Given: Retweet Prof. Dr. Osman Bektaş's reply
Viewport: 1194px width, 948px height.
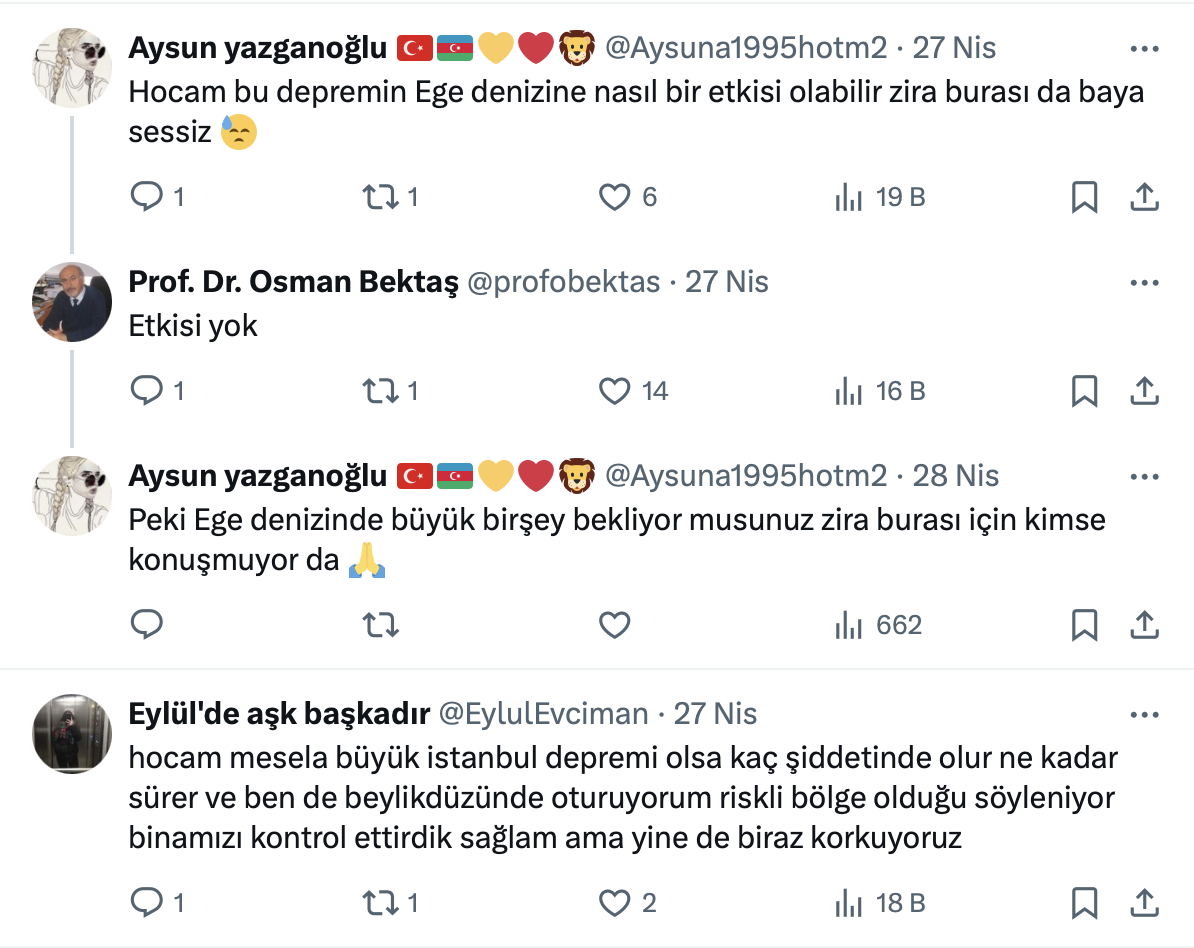Looking at the screenshot, I should (379, 390).
